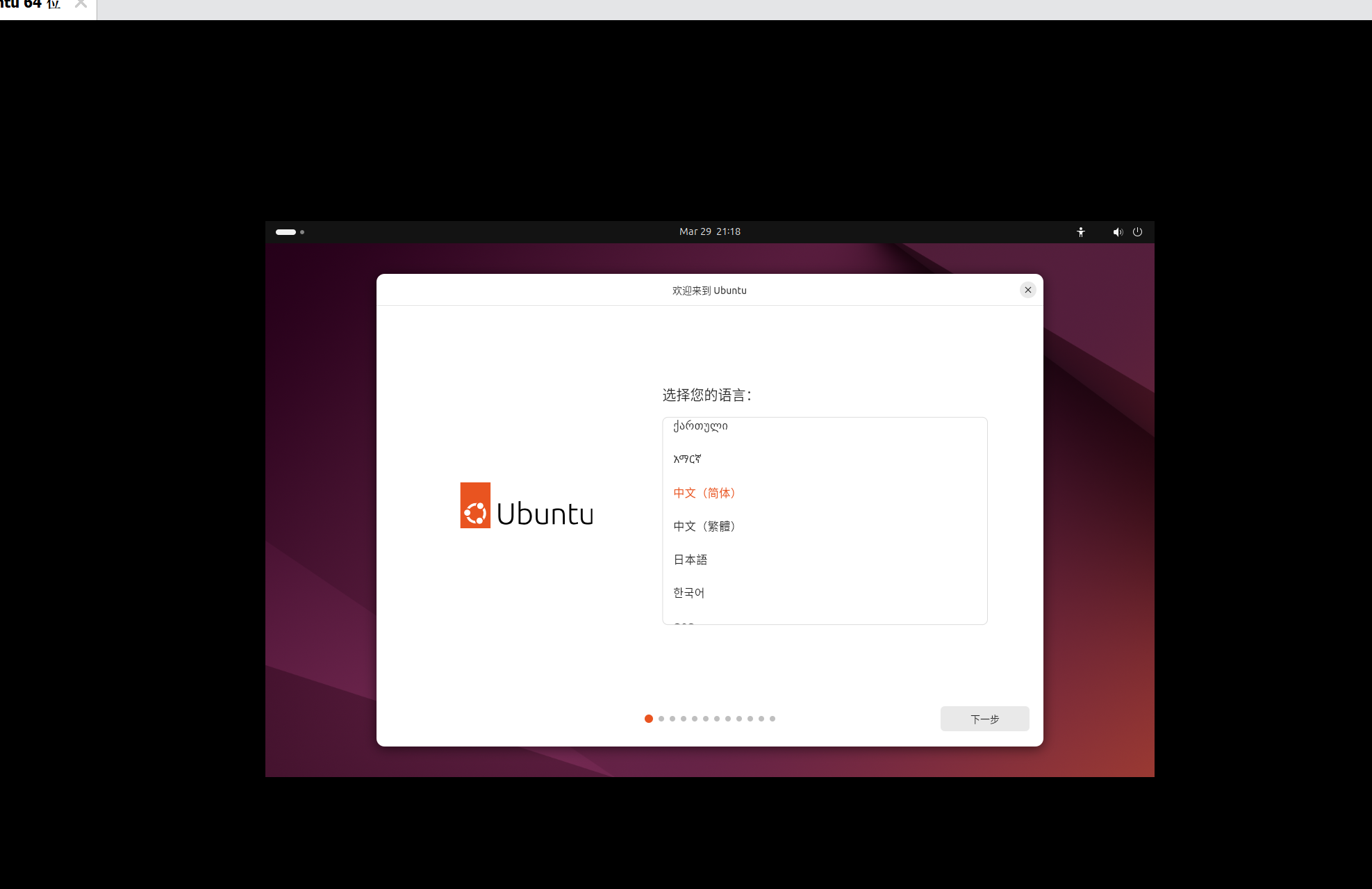Select 中文（简体） language
The width and height of the screenshot is (1372, 889).
[704, 493]
